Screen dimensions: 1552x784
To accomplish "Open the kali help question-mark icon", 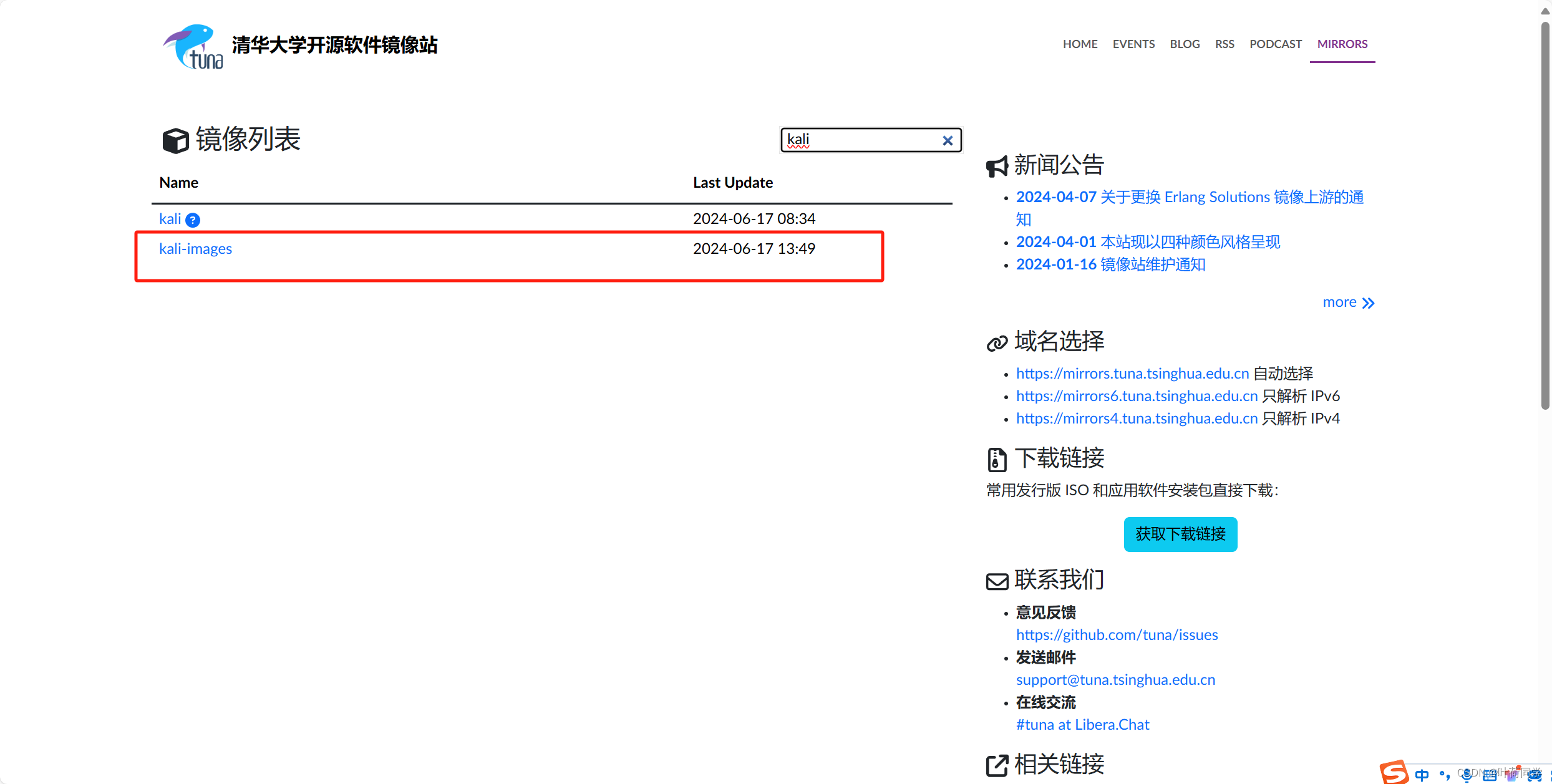I will click(x=193, y=220).
